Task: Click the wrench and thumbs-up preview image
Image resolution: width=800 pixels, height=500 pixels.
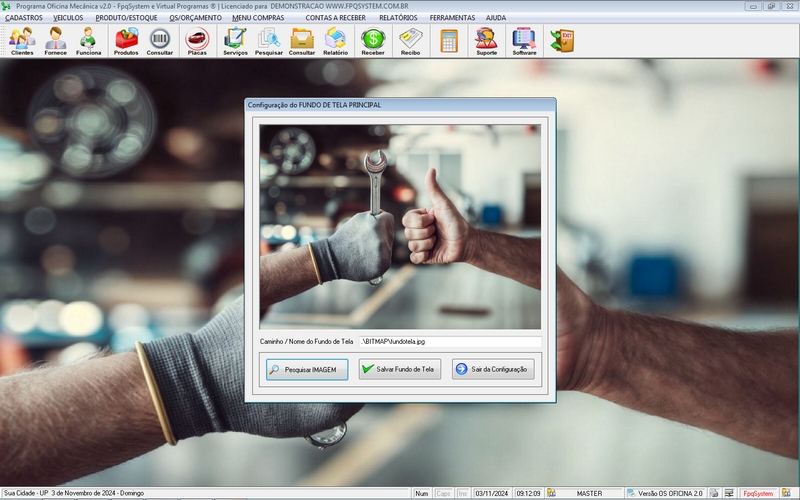Action: pyautogui.click(x=400, y=227)
